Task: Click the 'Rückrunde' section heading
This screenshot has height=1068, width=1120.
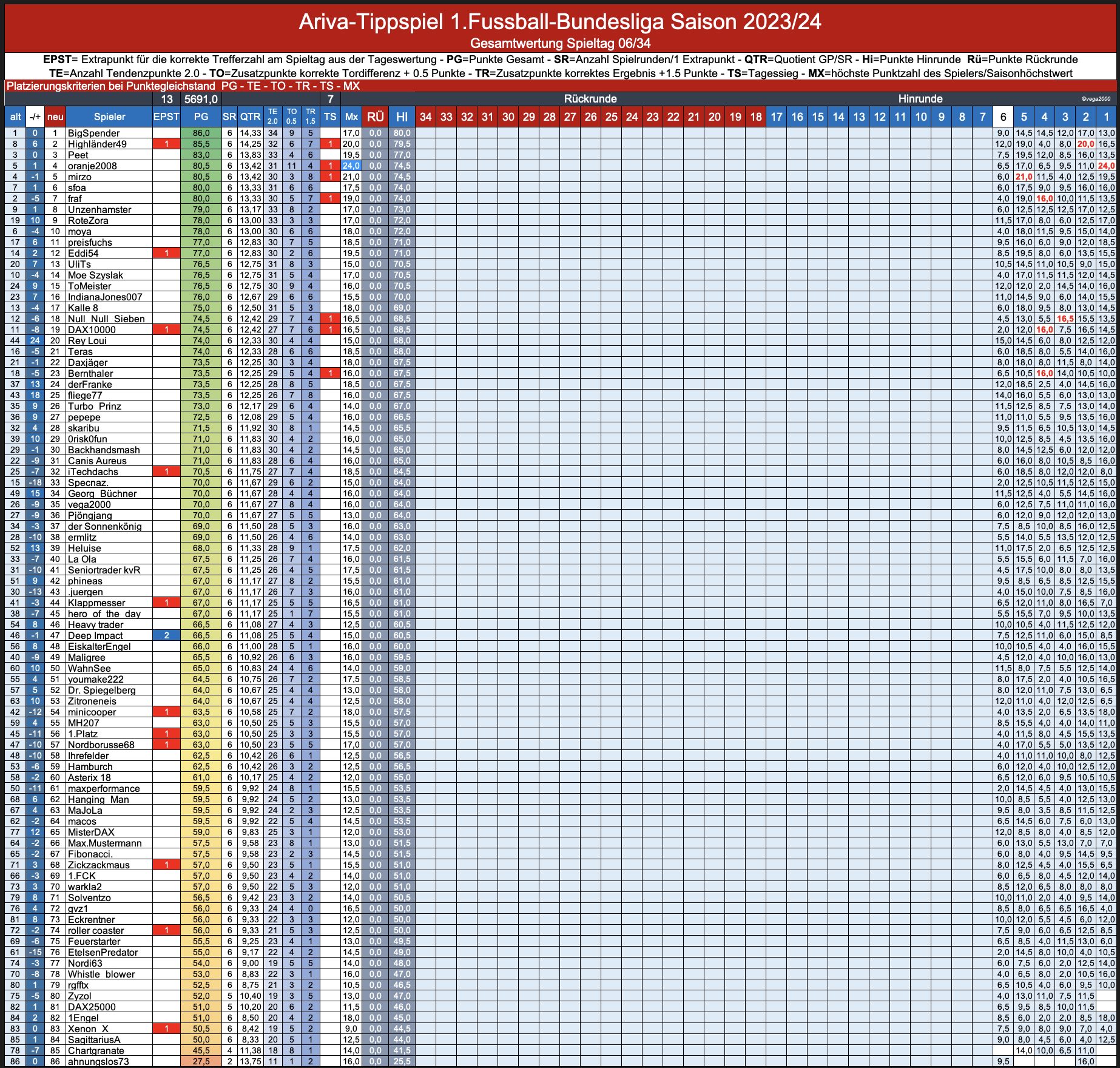Action: click(x=590, y=99)
